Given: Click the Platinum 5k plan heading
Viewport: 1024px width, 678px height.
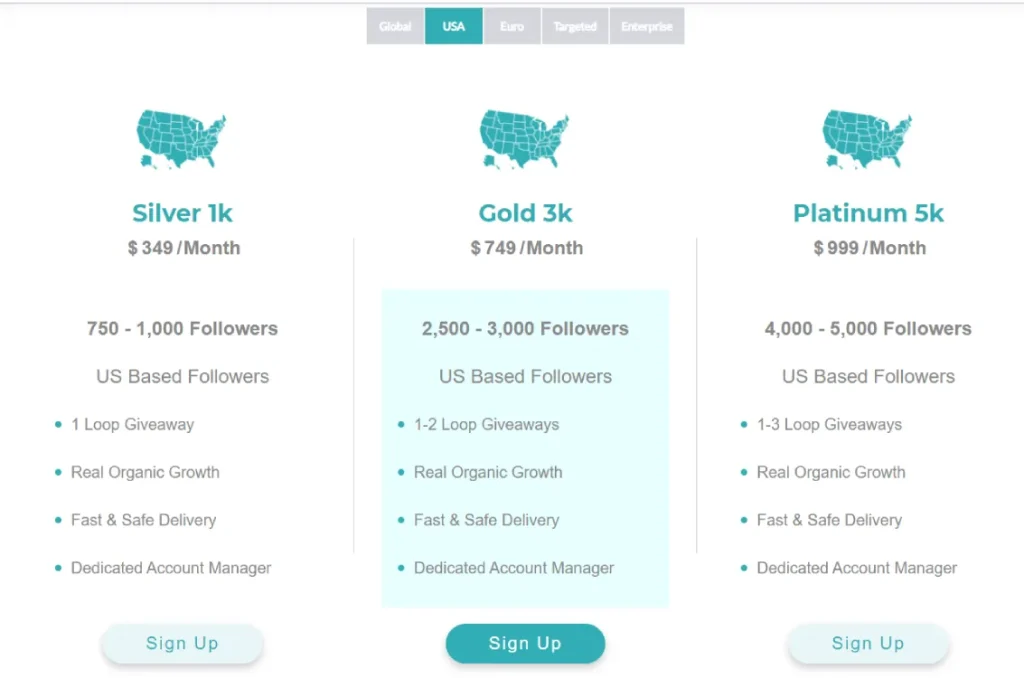Looking at the screenshot, I should coord(868,212).
